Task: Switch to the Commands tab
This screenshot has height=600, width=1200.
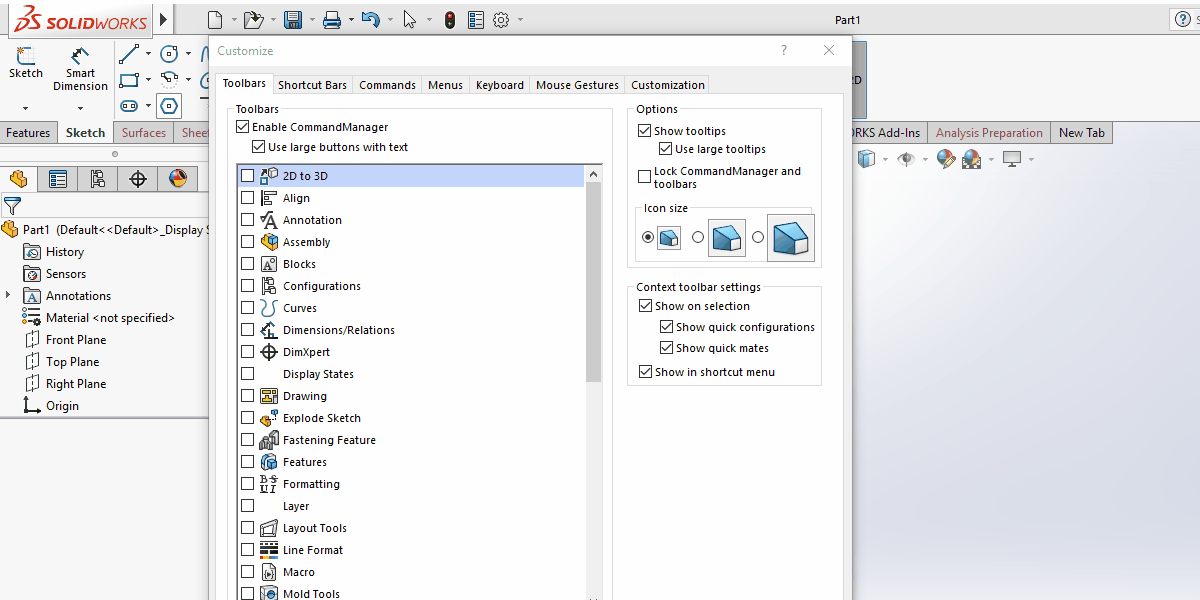Action: point(387,85)
